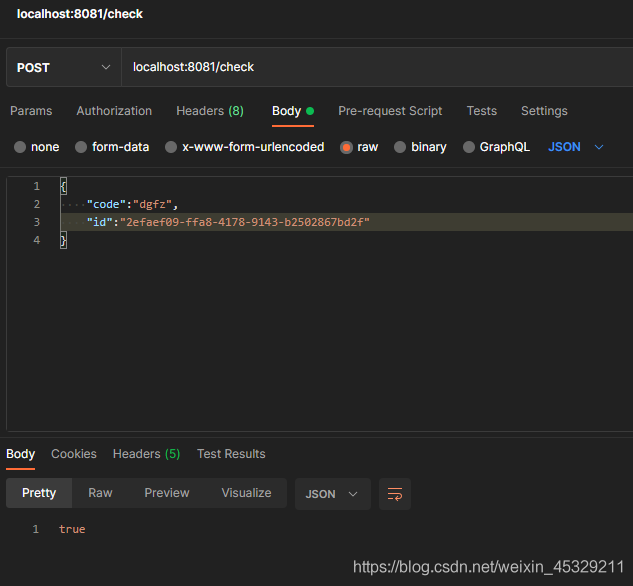Open the response JSON format dropdown
Image resolution: width=633 pixels, height=586 pixels.
pos(332,494)
